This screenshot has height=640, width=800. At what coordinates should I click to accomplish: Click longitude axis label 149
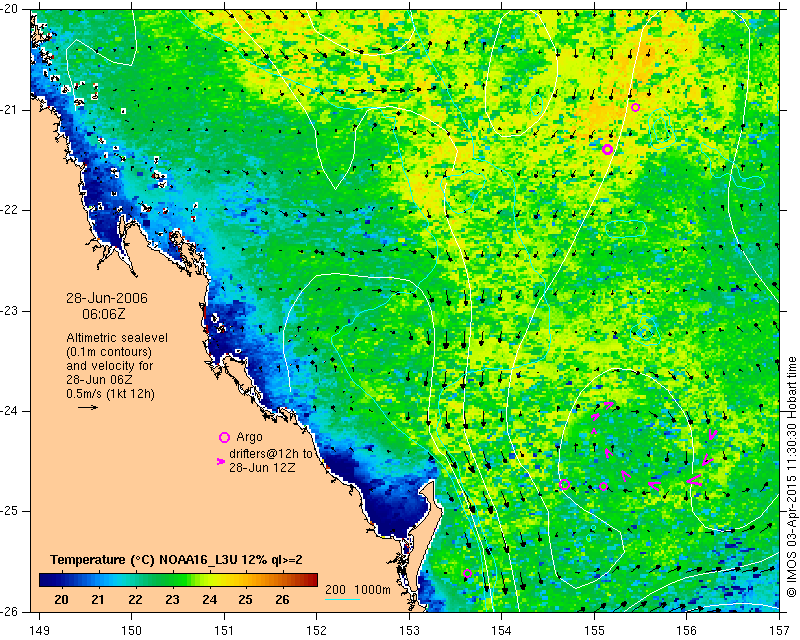(x=40, y=631)
